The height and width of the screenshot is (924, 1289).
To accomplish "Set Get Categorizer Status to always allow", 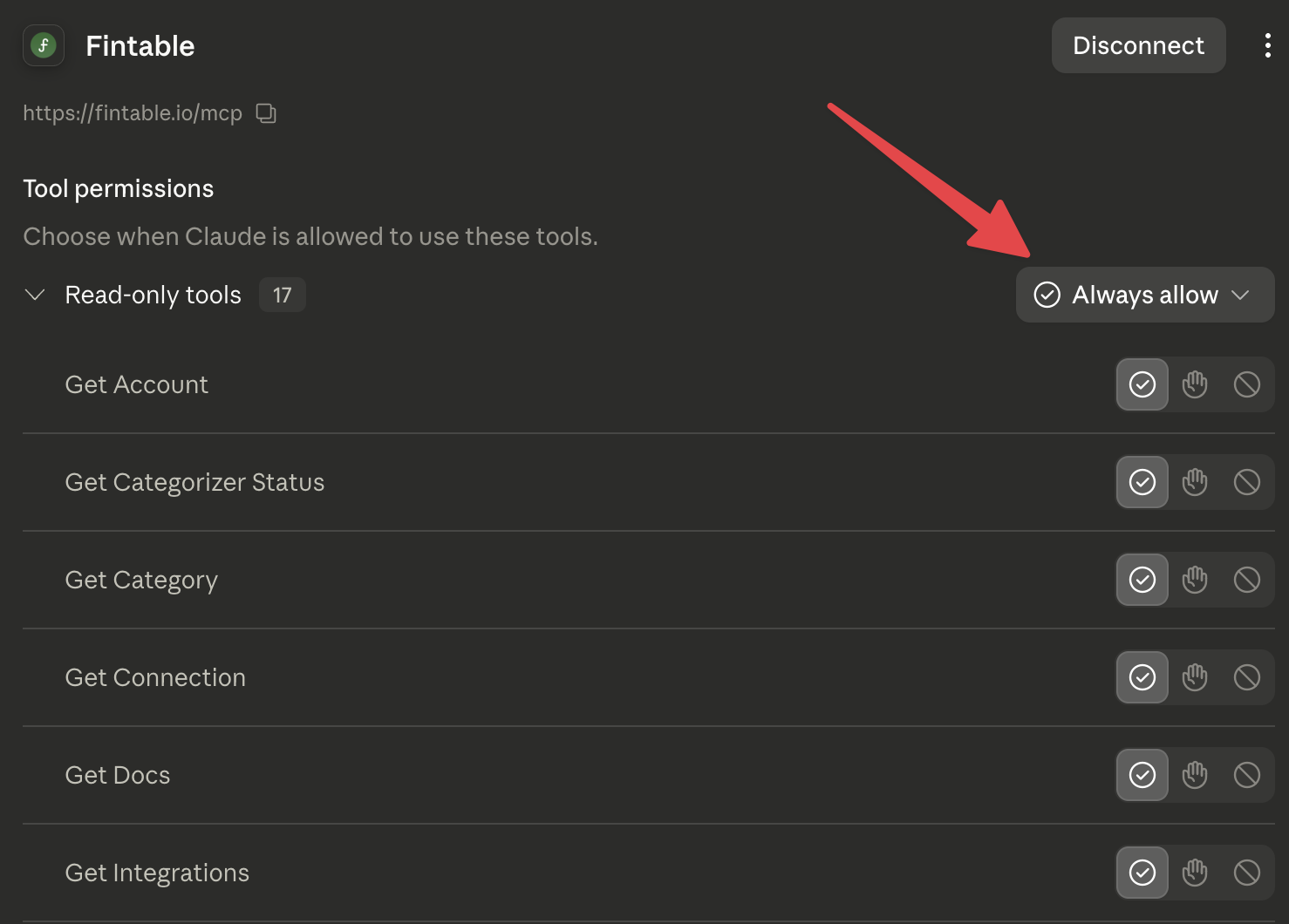I will click(x=1142, y=482).
